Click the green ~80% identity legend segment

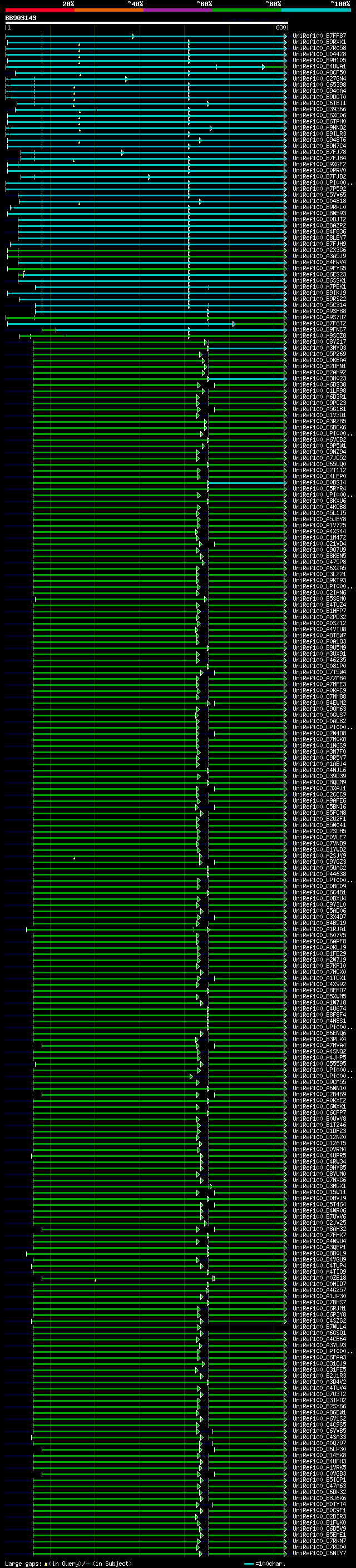tap(247, 10)
